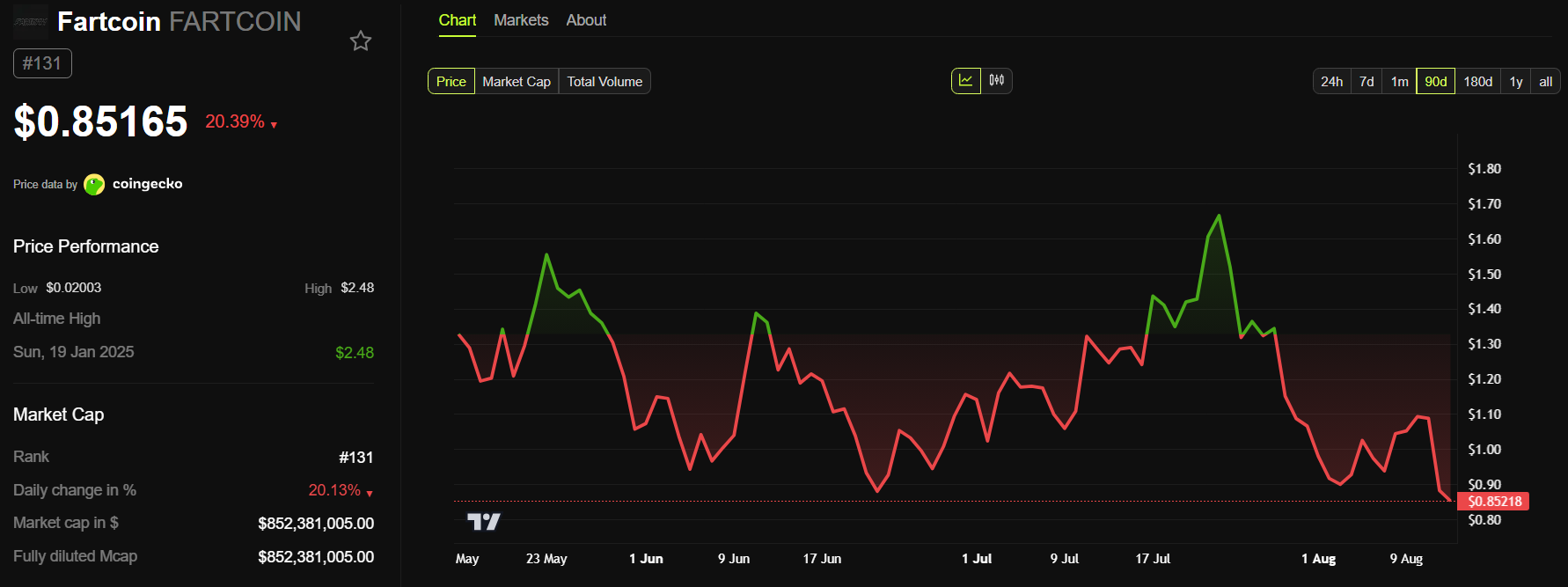Click the CoinGecko logo icon
1568x587 pixels.
coord(94,185)
